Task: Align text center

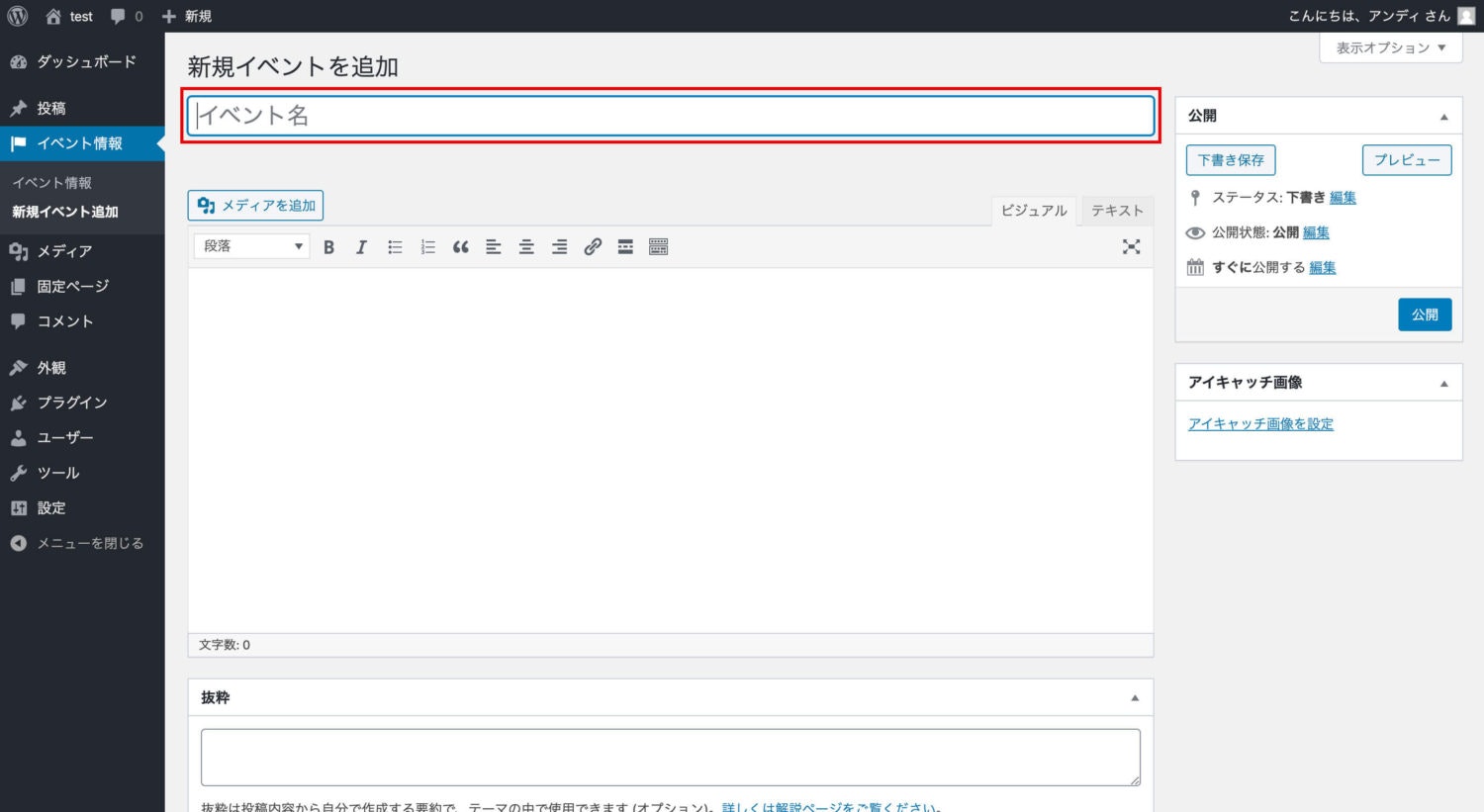Action: tap(526, 247)
